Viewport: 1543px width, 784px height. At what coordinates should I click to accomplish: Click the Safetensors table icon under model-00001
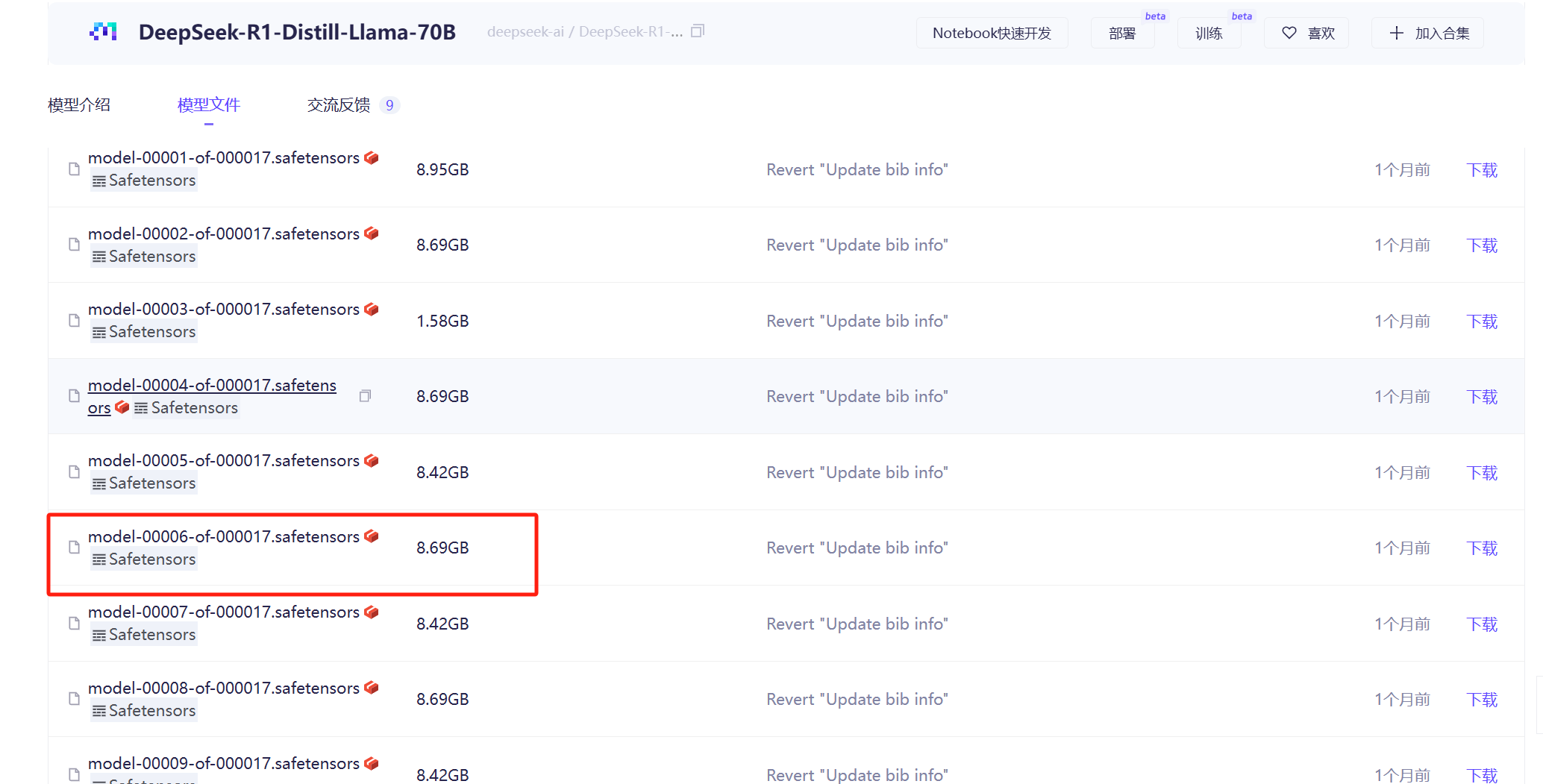point(99,181)
